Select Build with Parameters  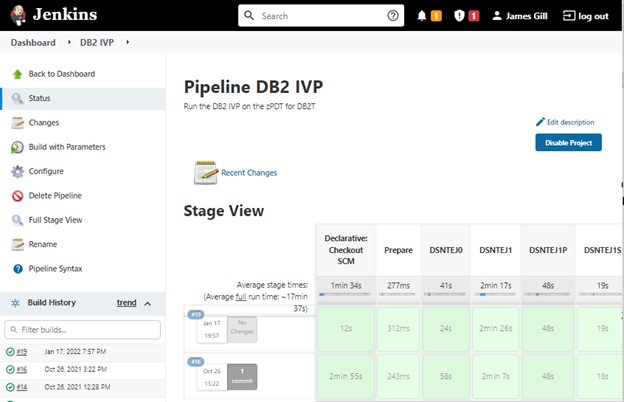67,147
